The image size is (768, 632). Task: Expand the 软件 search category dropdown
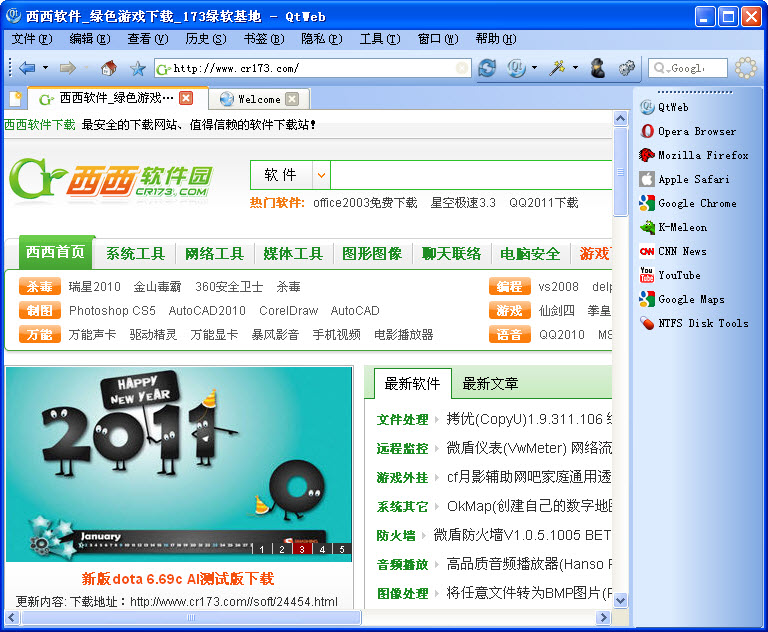point(321,175)
